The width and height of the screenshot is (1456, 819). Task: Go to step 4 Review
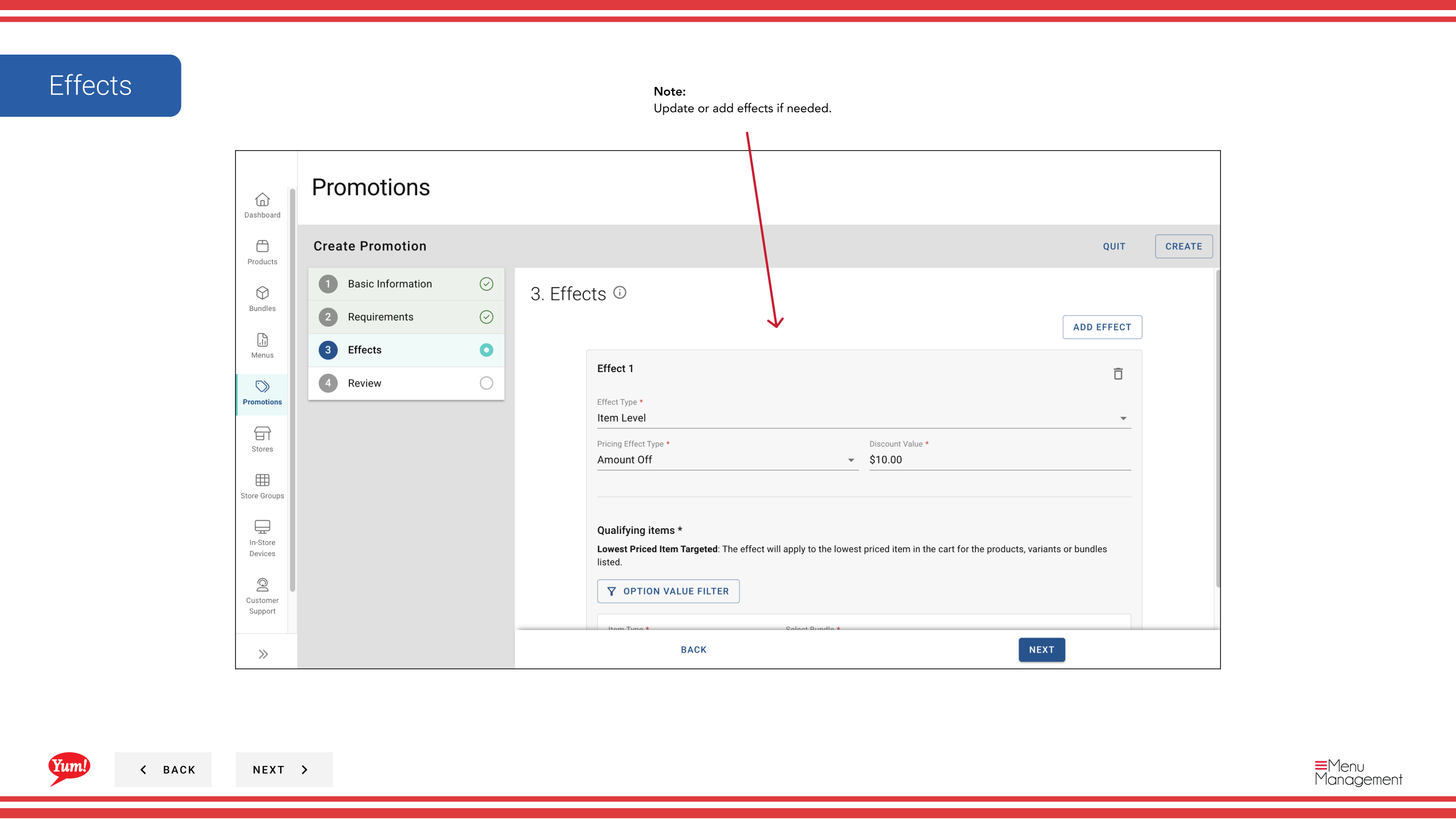[x=406, y=383]
